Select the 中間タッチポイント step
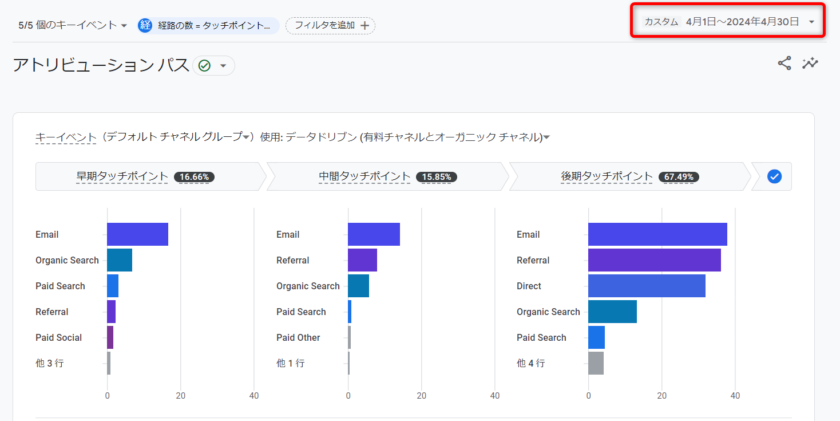This screenshot has height=421, width=840. (x=386, y=177)
